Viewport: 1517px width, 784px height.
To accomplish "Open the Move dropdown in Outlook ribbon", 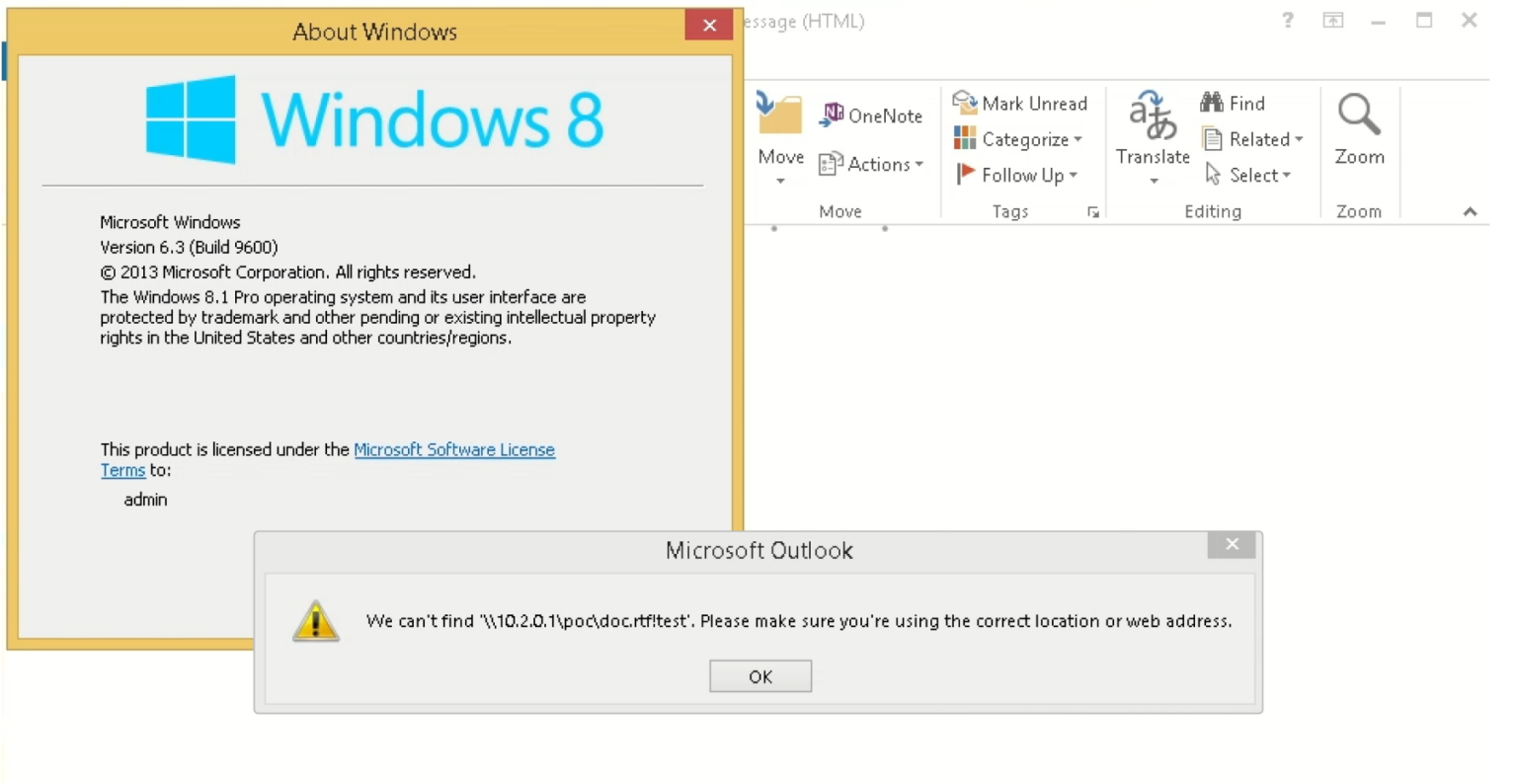I will [x=780, y=138].
